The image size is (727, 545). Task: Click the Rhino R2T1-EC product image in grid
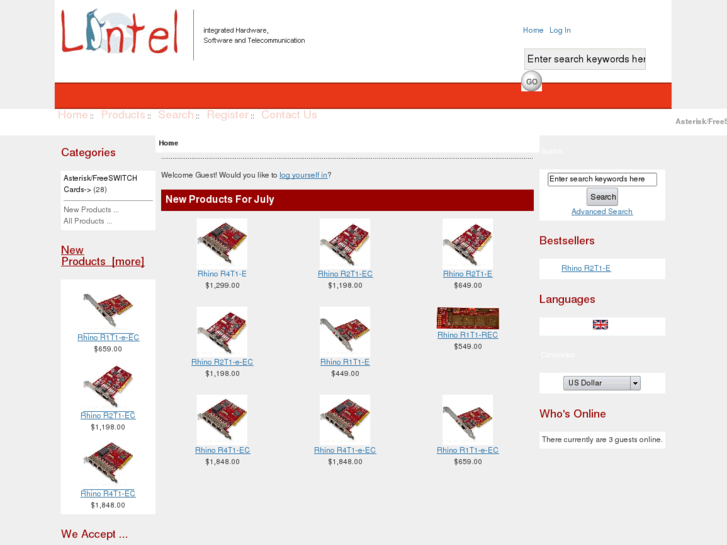(344, 244)
